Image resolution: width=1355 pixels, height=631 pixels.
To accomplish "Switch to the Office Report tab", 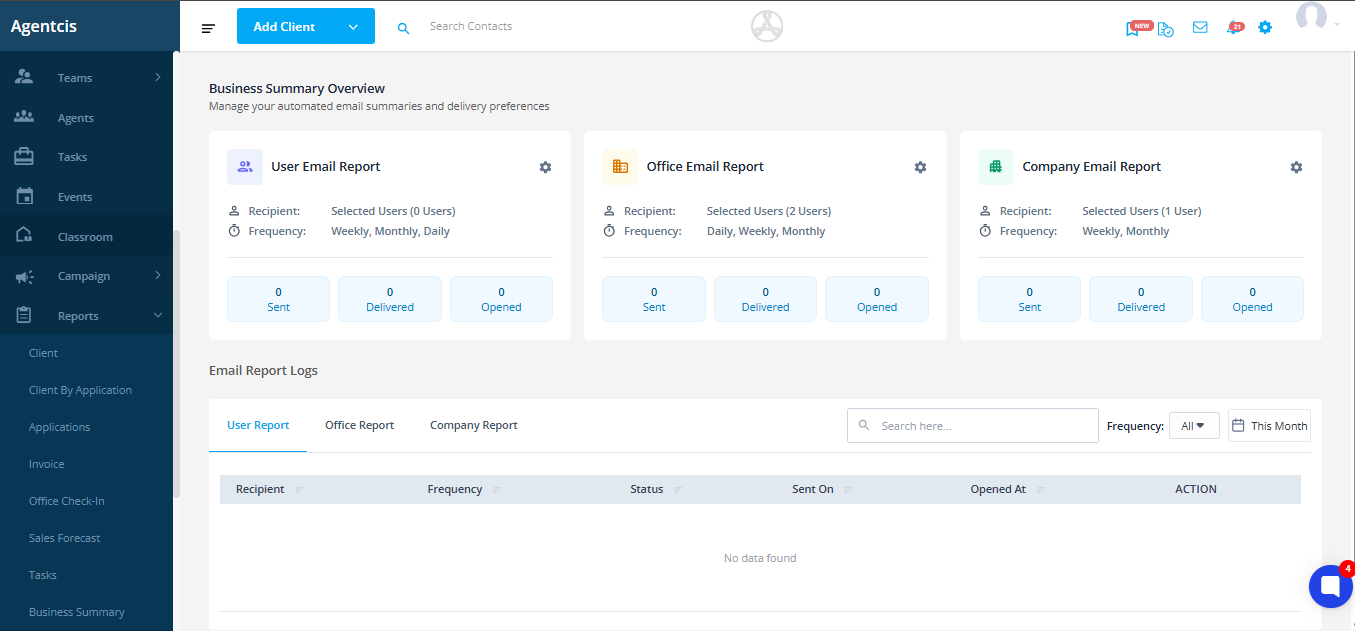I will pos(359,426).
